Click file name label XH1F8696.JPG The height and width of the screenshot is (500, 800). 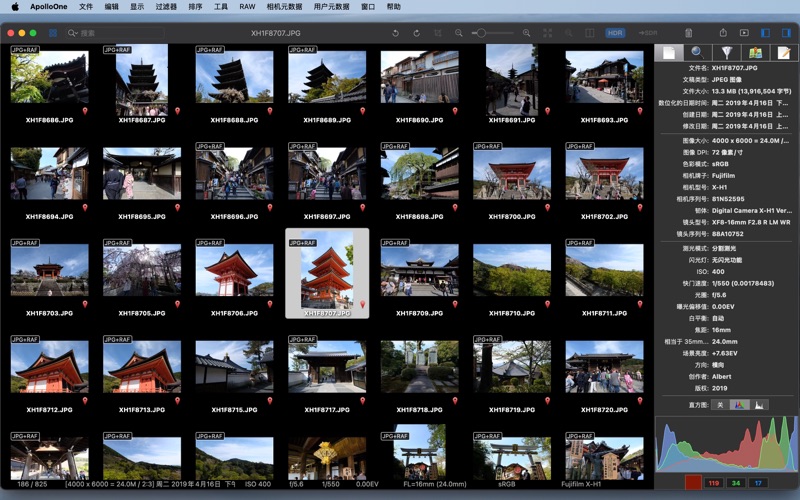[235, 216]
